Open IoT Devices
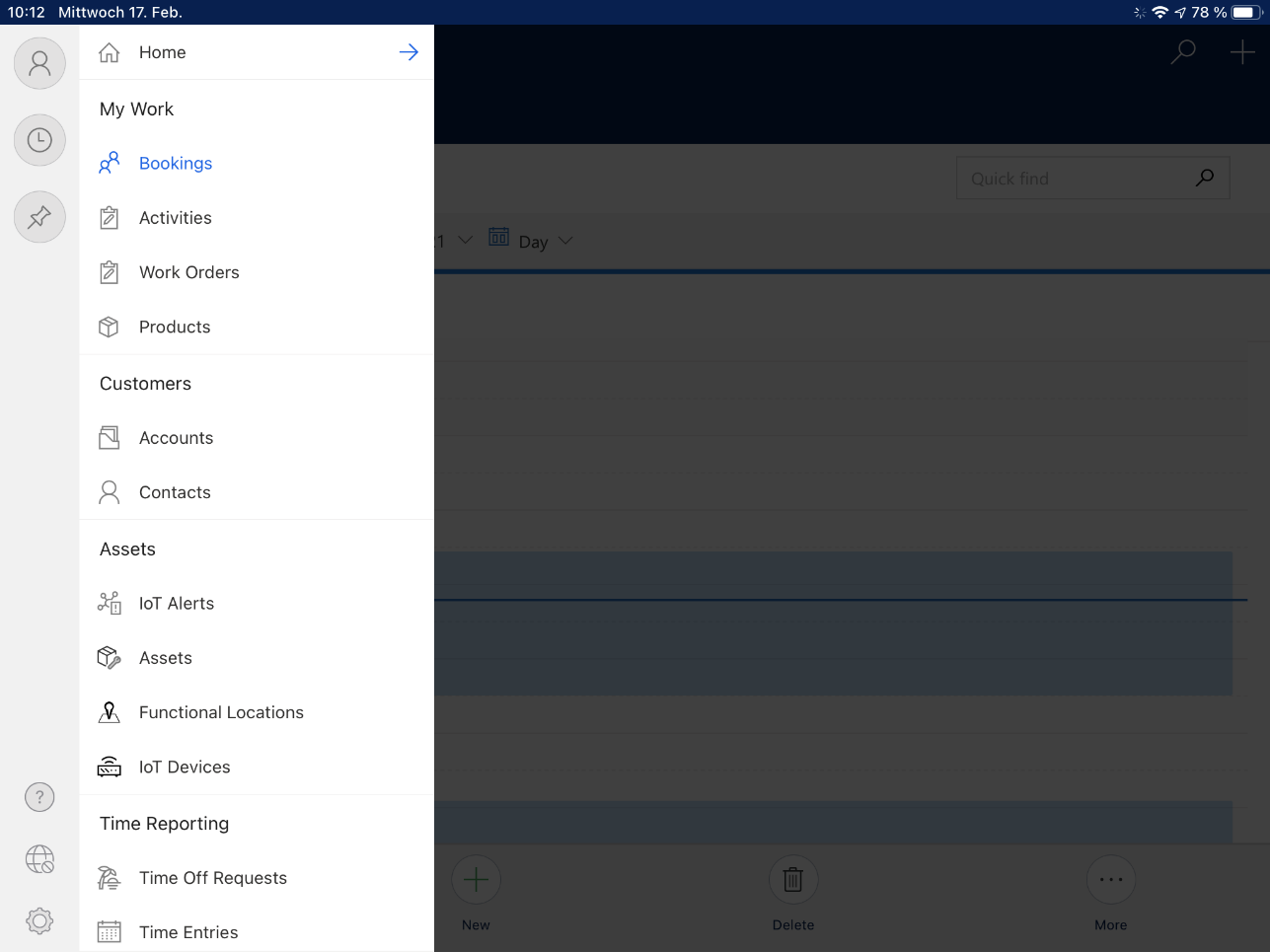The width and height of the screenshot is (1270, 952). [x=185, y=767]
